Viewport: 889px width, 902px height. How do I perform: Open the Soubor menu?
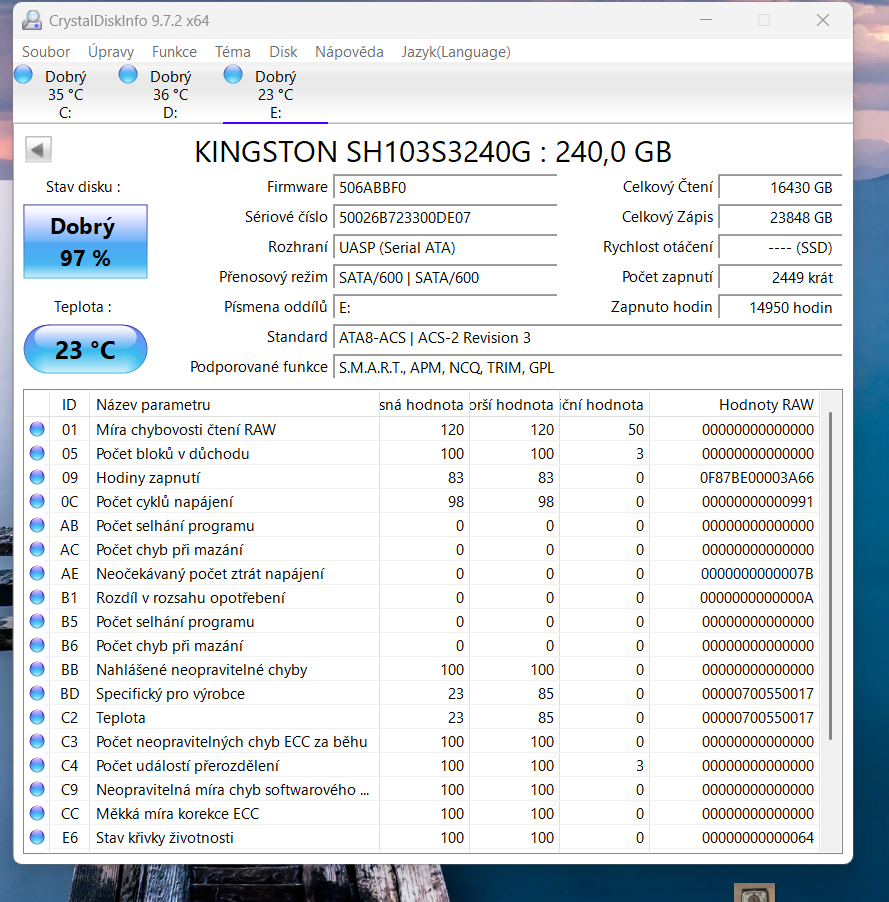tap(46, 51)
